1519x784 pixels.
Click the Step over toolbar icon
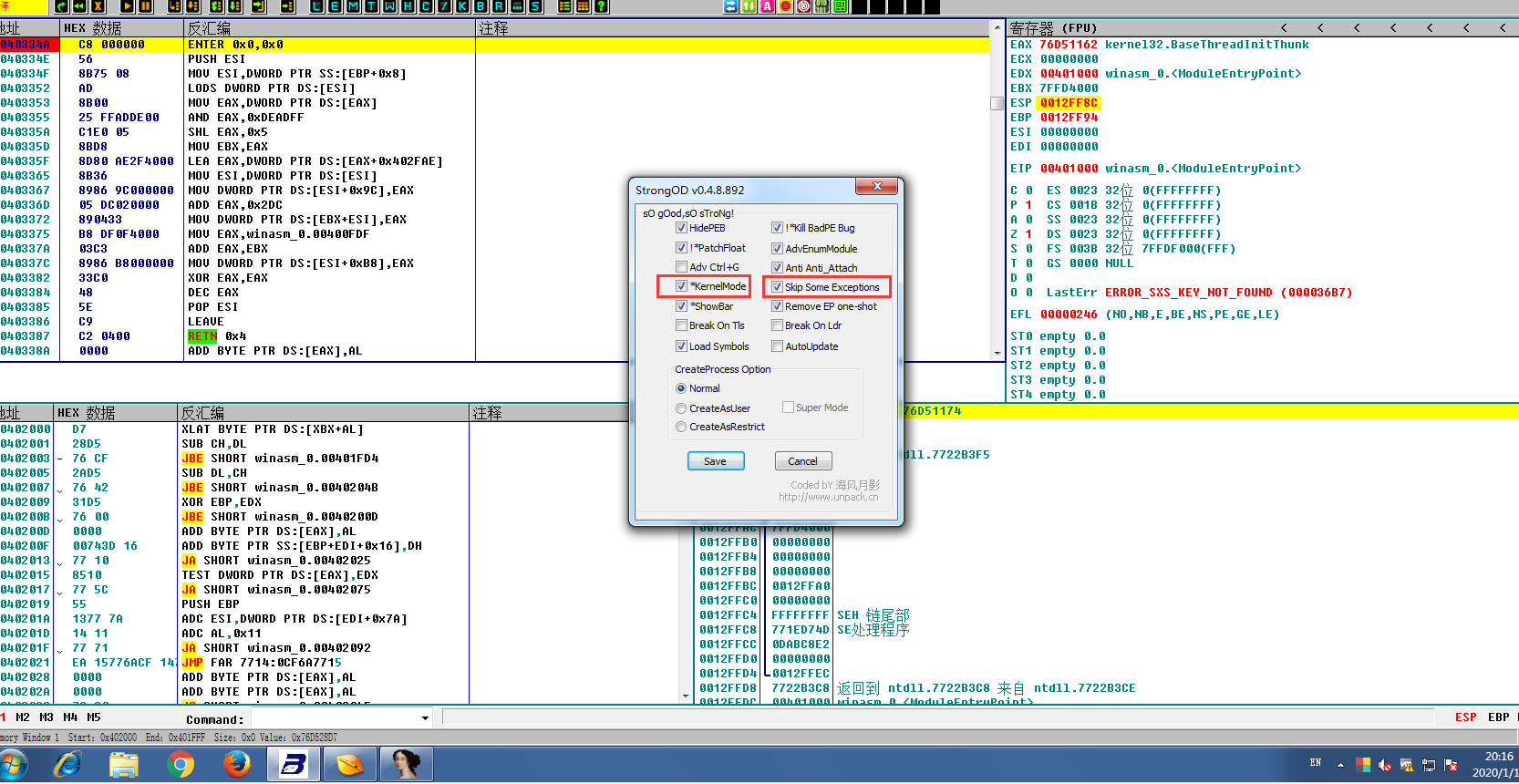pos(192,6)
